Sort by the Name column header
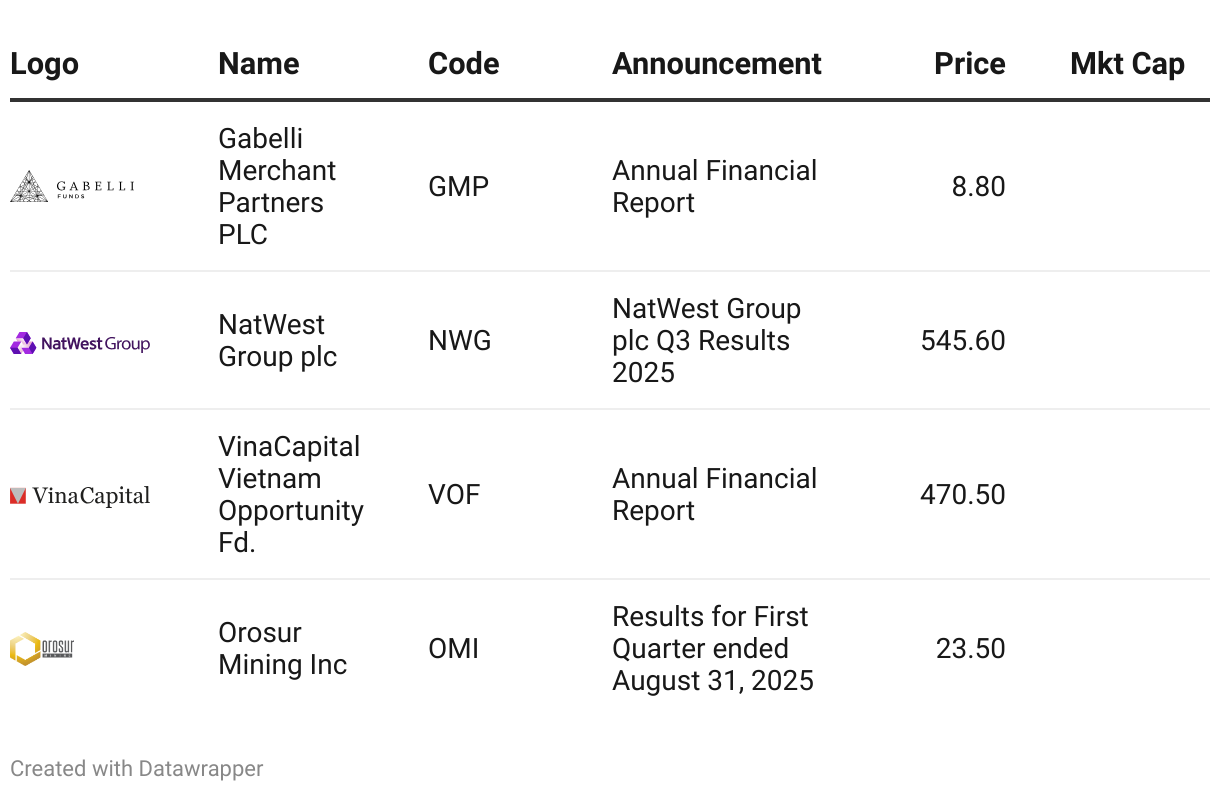Screen dimensions: 1220x792 coord(258,64)
